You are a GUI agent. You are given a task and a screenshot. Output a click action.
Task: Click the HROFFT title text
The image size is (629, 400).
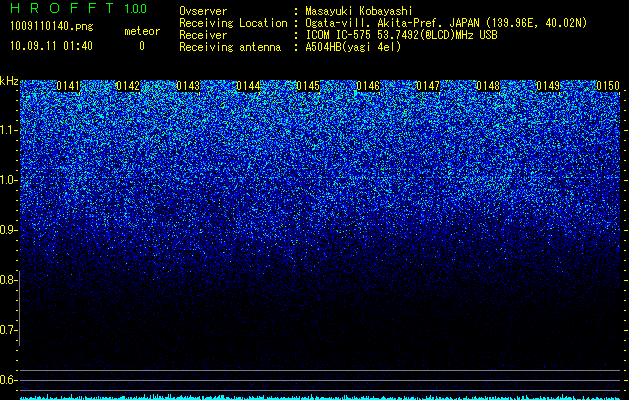pyautogui.click(x=61, y=8)
